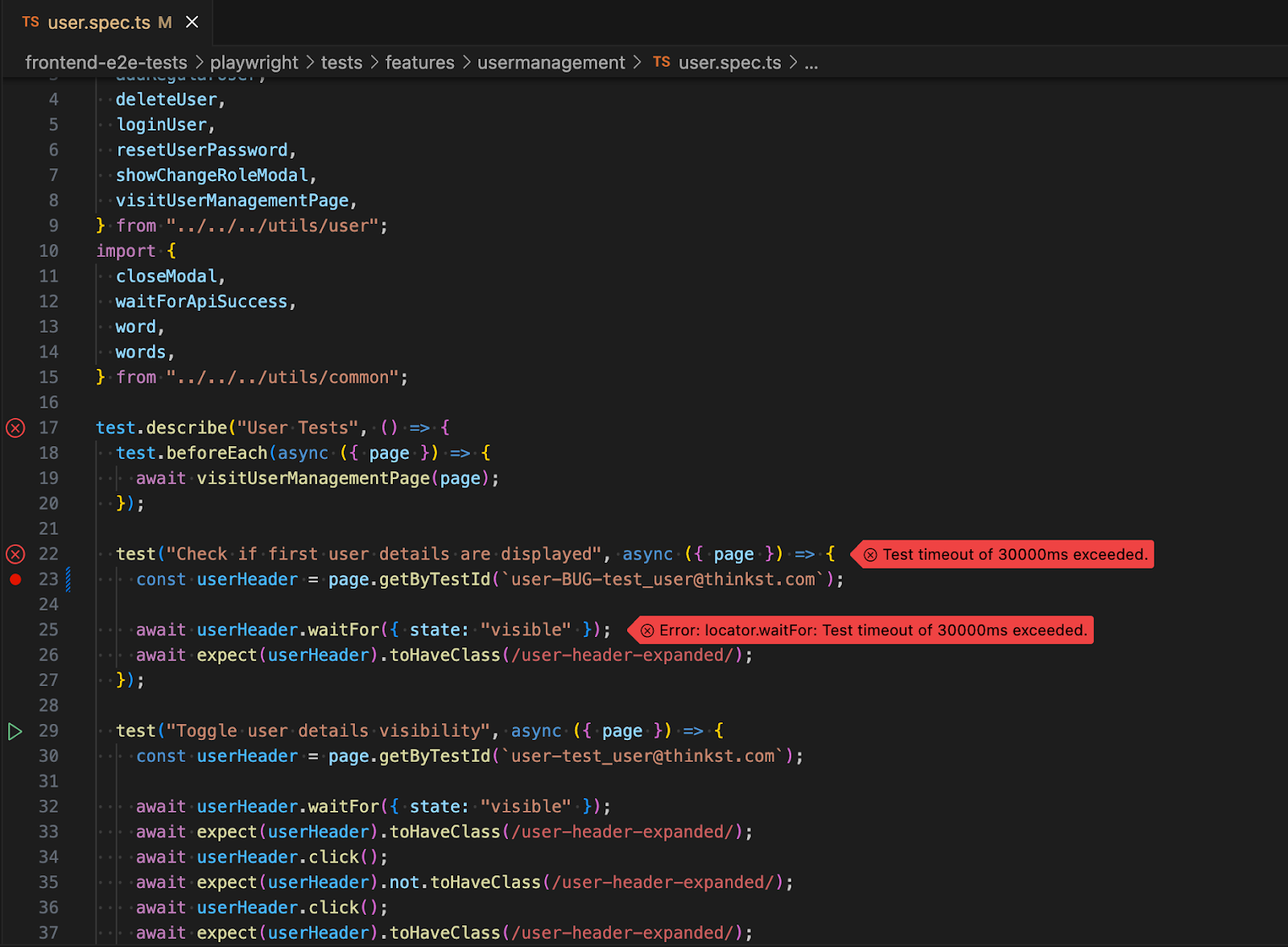Click error icon in "Test timeout" message

tap(870, 555)
